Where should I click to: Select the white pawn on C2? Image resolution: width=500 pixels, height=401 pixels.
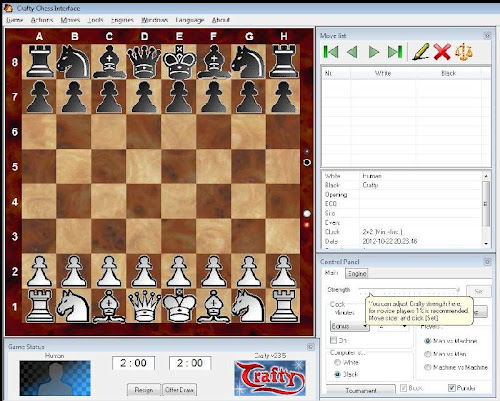(109, 271)
